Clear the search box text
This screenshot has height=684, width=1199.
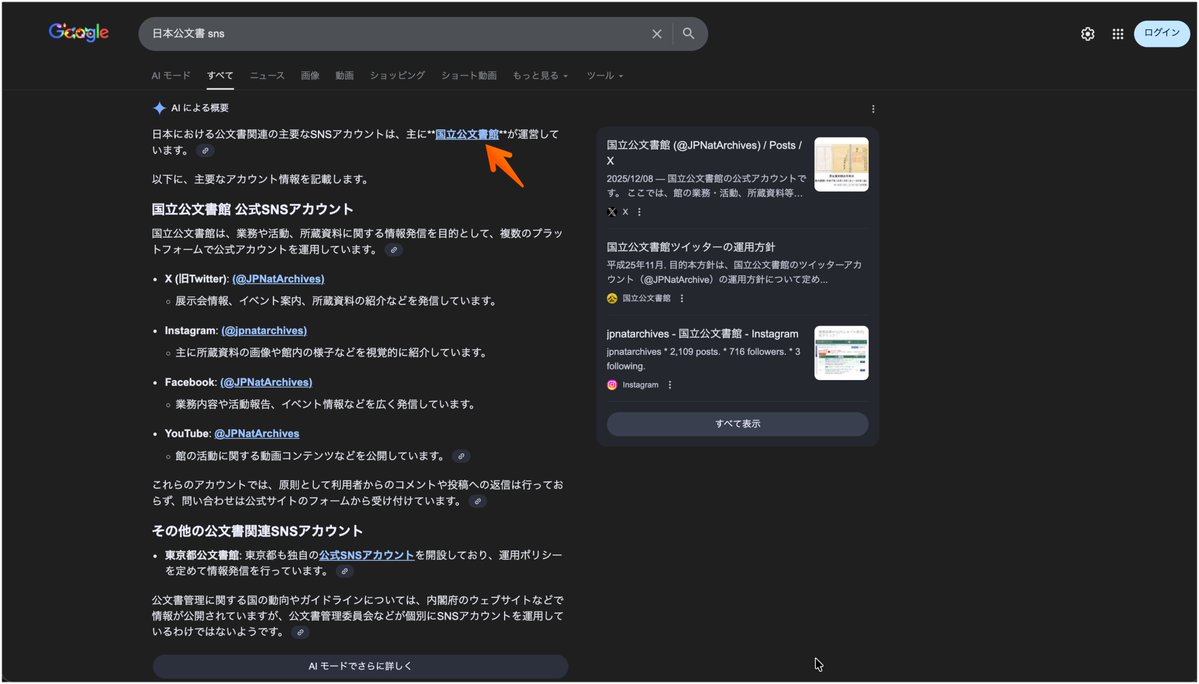(657, 34)
